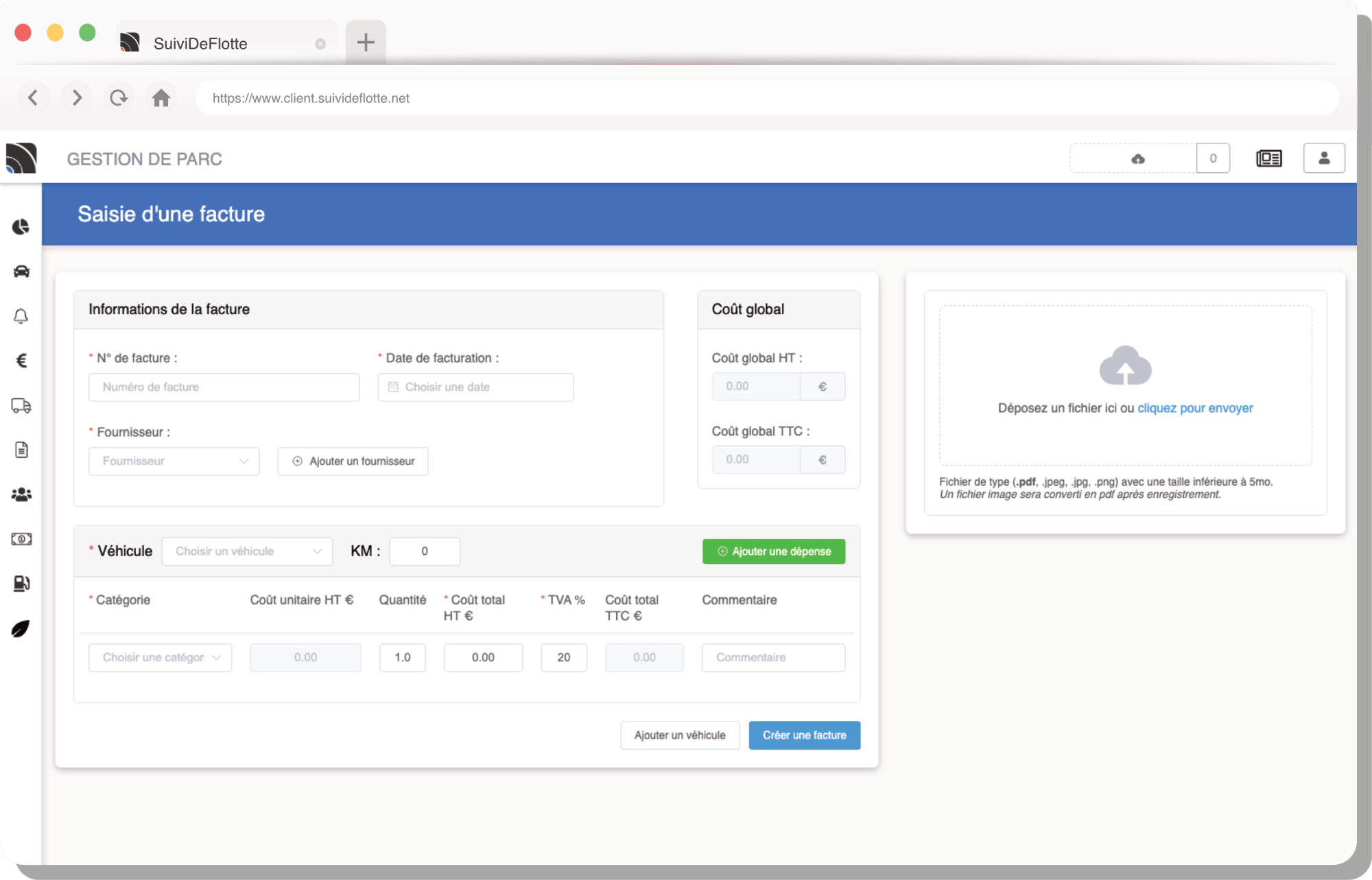This screenshot has height=880, width=1372.
Task: Open the Choisir un véhicule dropdown
Action: coord(247,551)
